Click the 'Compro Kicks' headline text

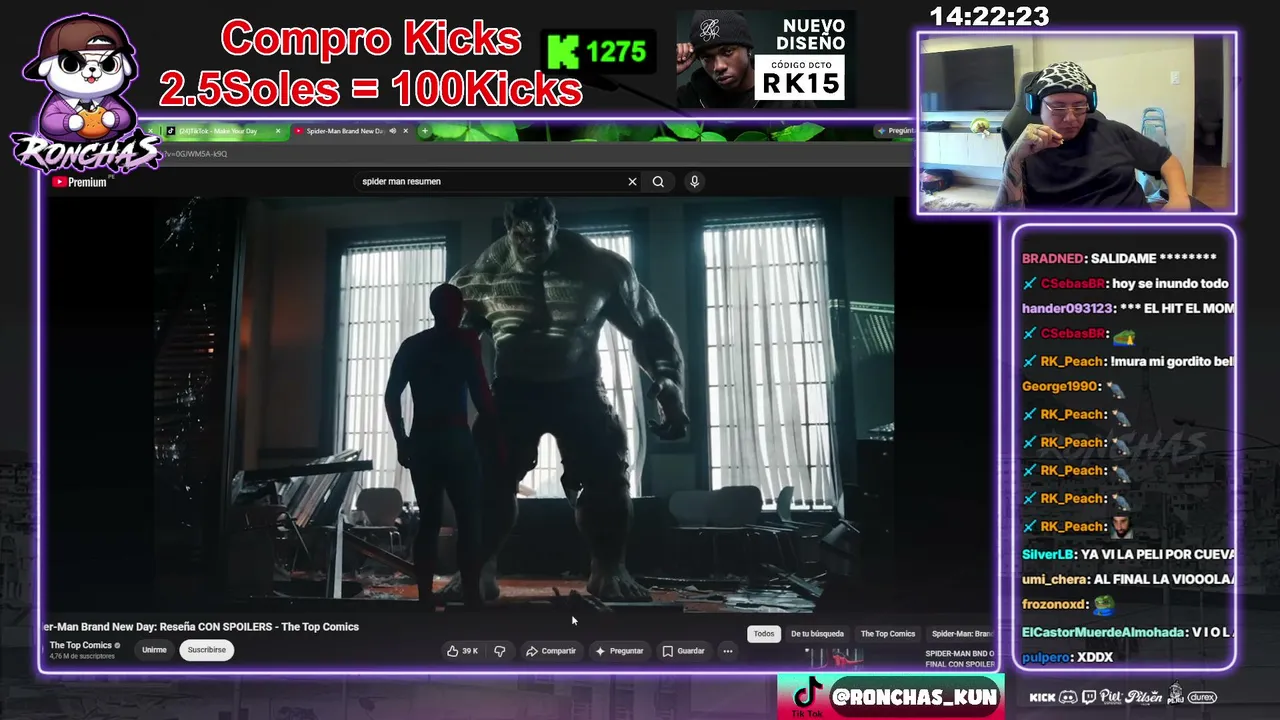click(371, 39)
